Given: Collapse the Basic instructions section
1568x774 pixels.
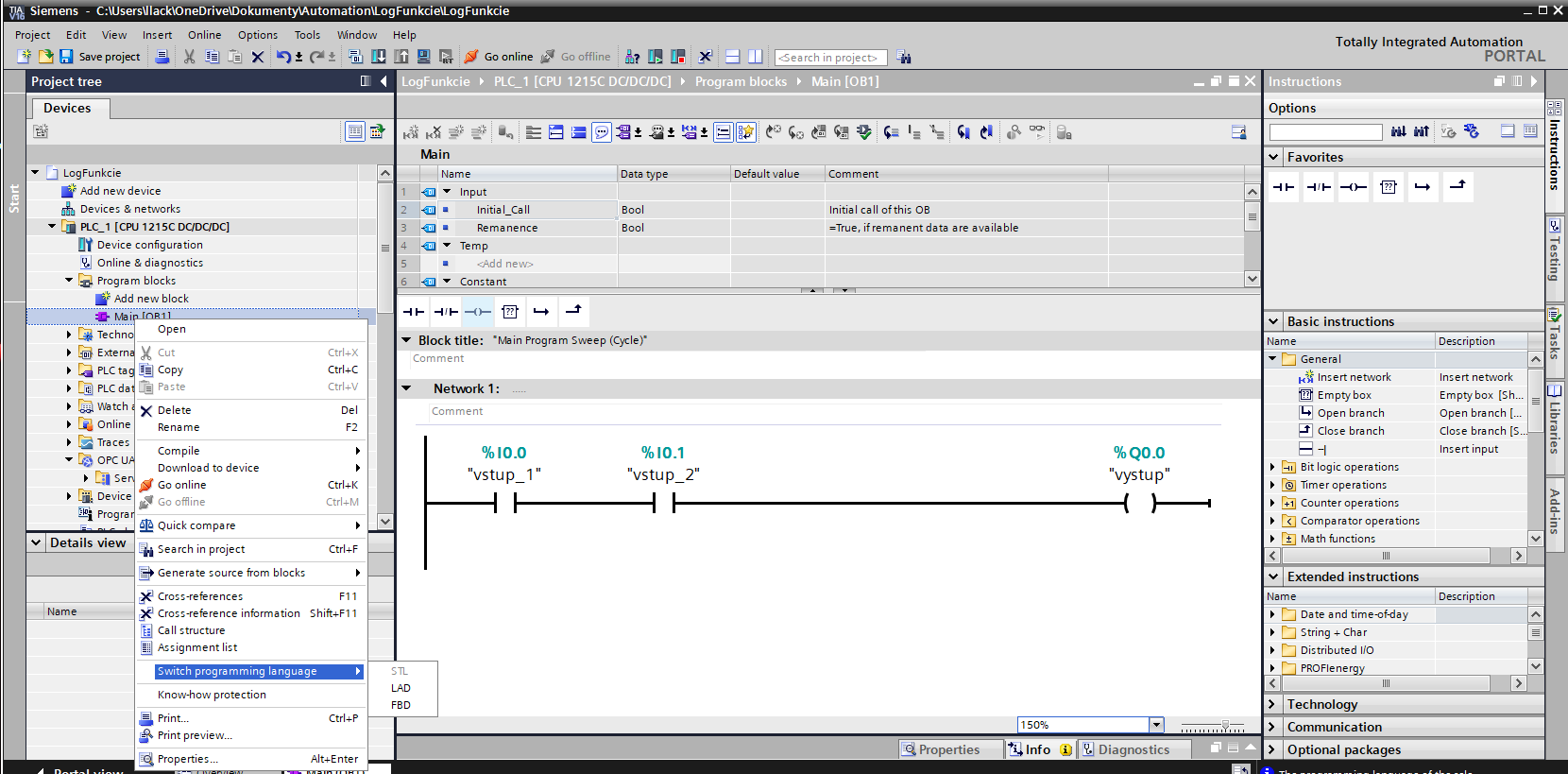Looking at the screenshot, I should pos(1273,321).
